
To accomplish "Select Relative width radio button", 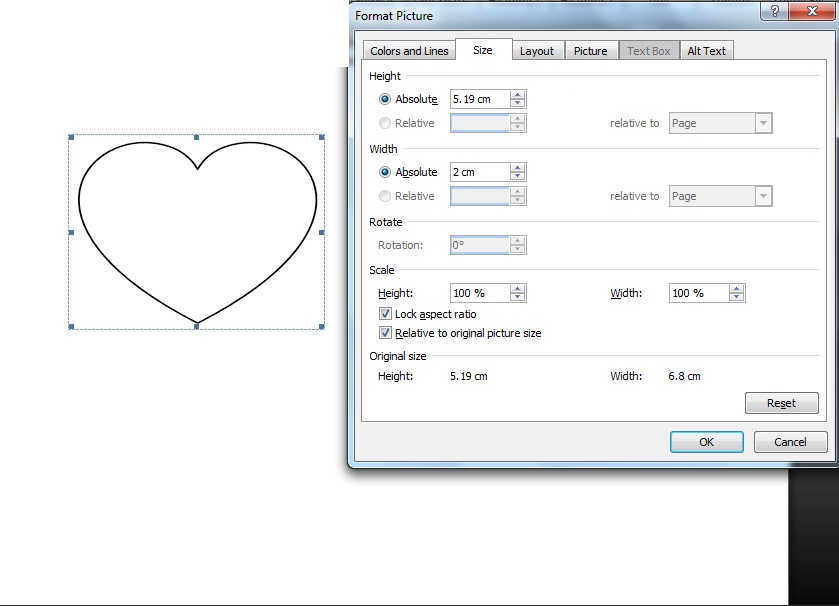I will click(x=385, y=196).
